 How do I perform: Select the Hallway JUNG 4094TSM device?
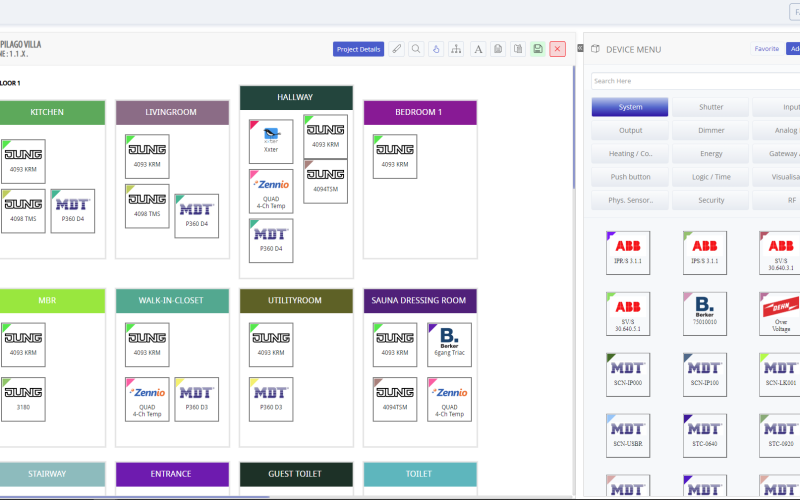click(x=326, y=181)
